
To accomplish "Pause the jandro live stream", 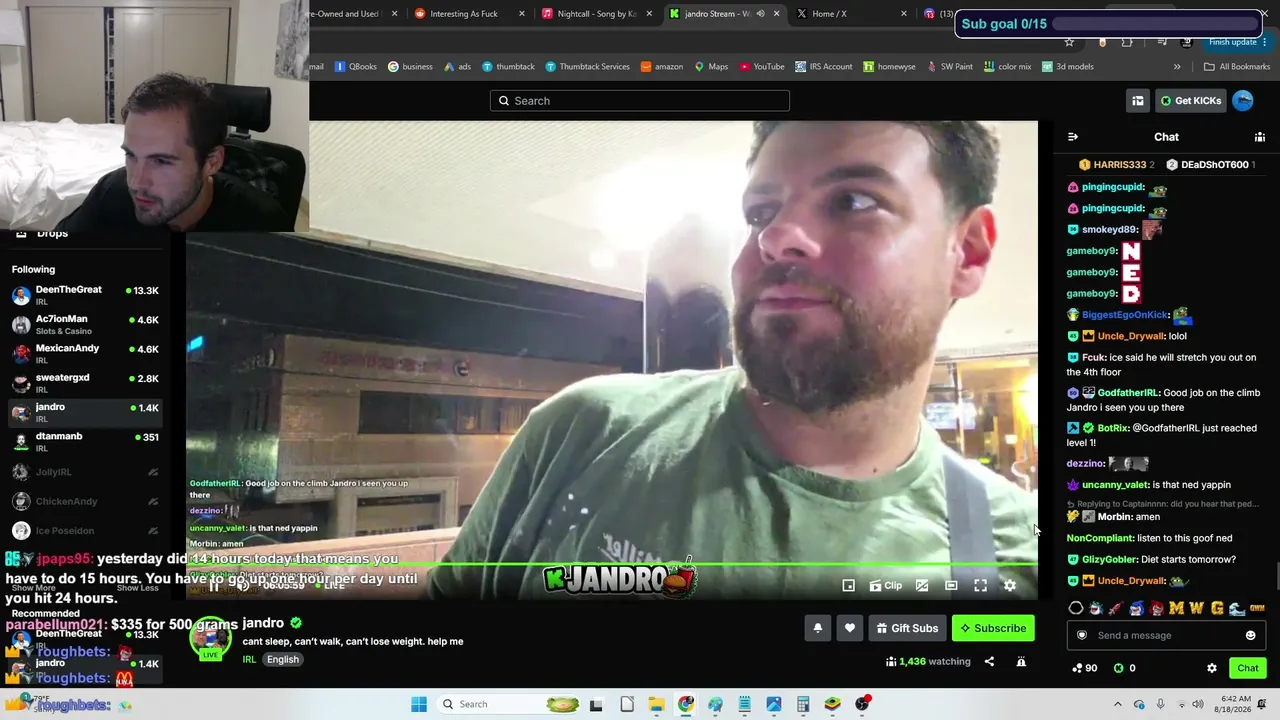I will pos(214,586).
